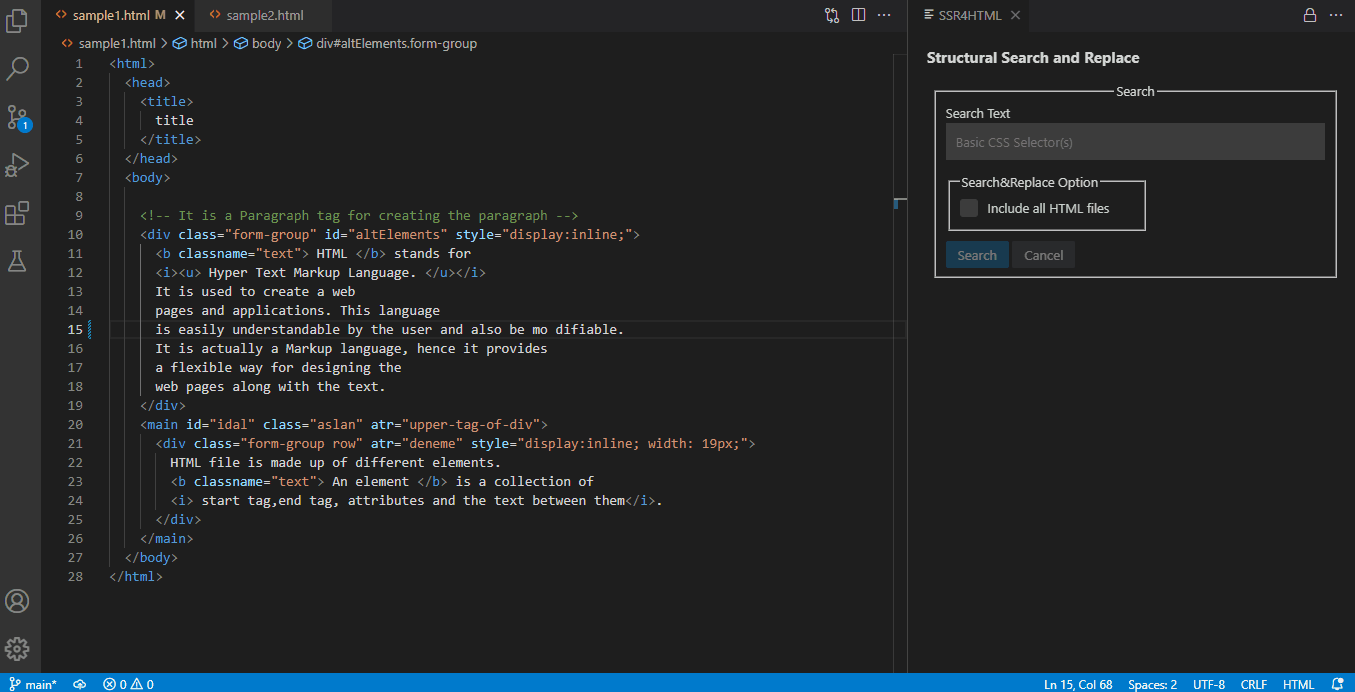Open editor More Actions ellipsis
Viewport: 1355px width, 692px height.
884,15
